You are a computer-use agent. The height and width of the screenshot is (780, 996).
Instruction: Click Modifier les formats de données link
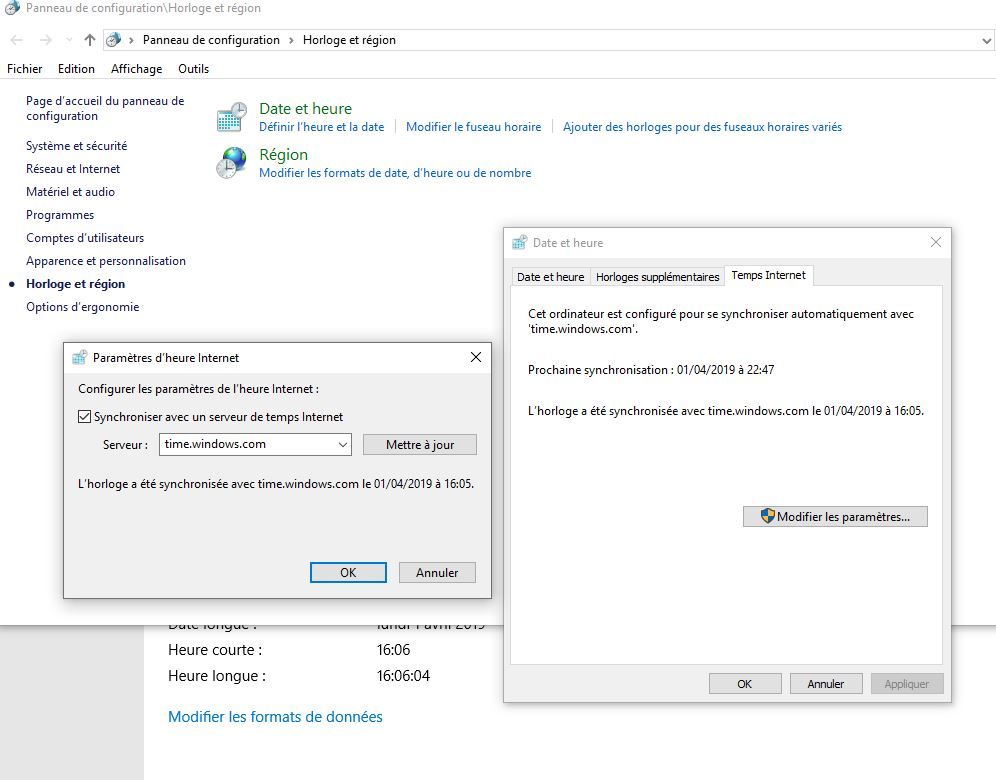pyautogui.click(x=275, y=716)
